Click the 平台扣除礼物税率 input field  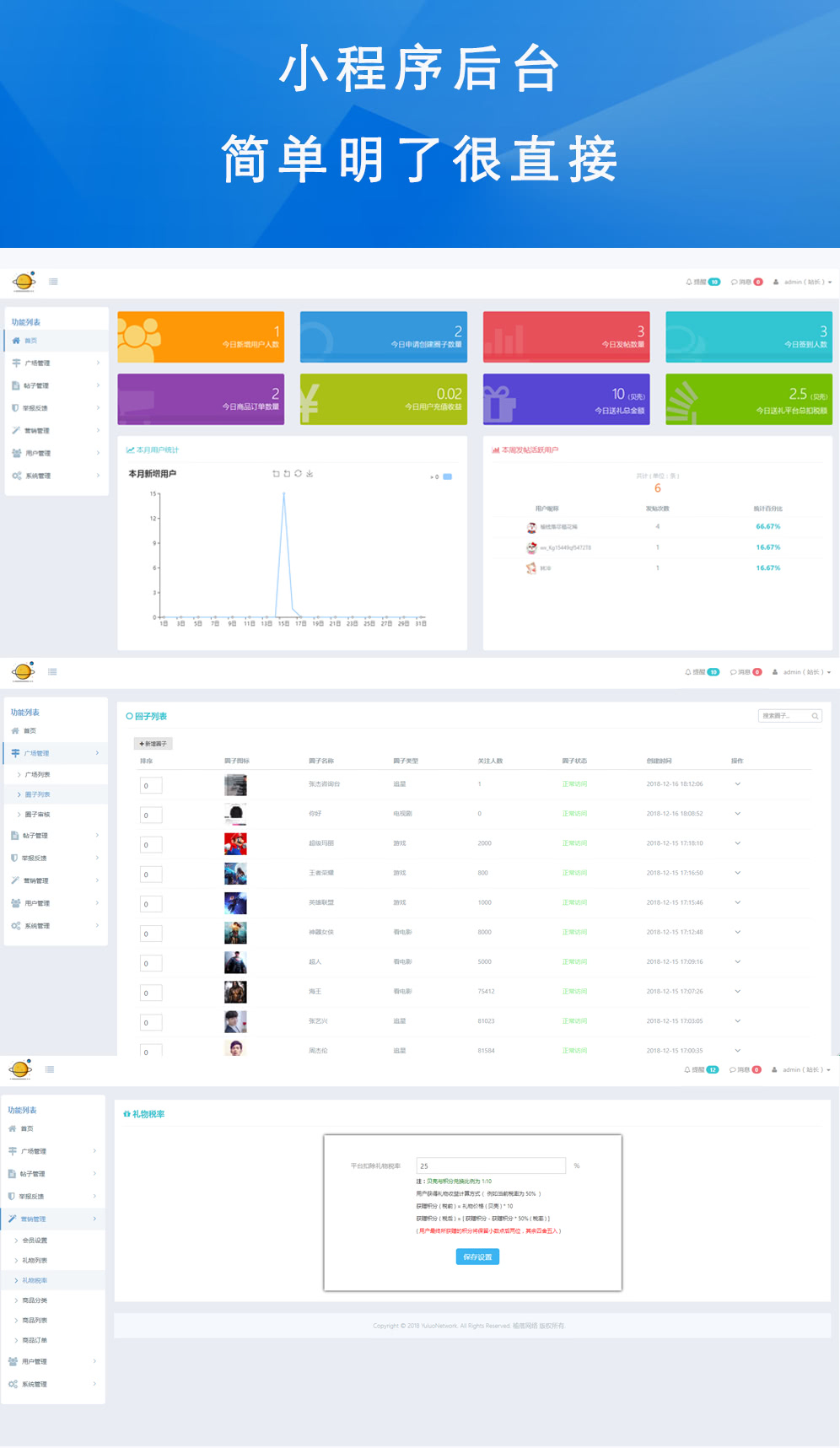point(491,1165)
